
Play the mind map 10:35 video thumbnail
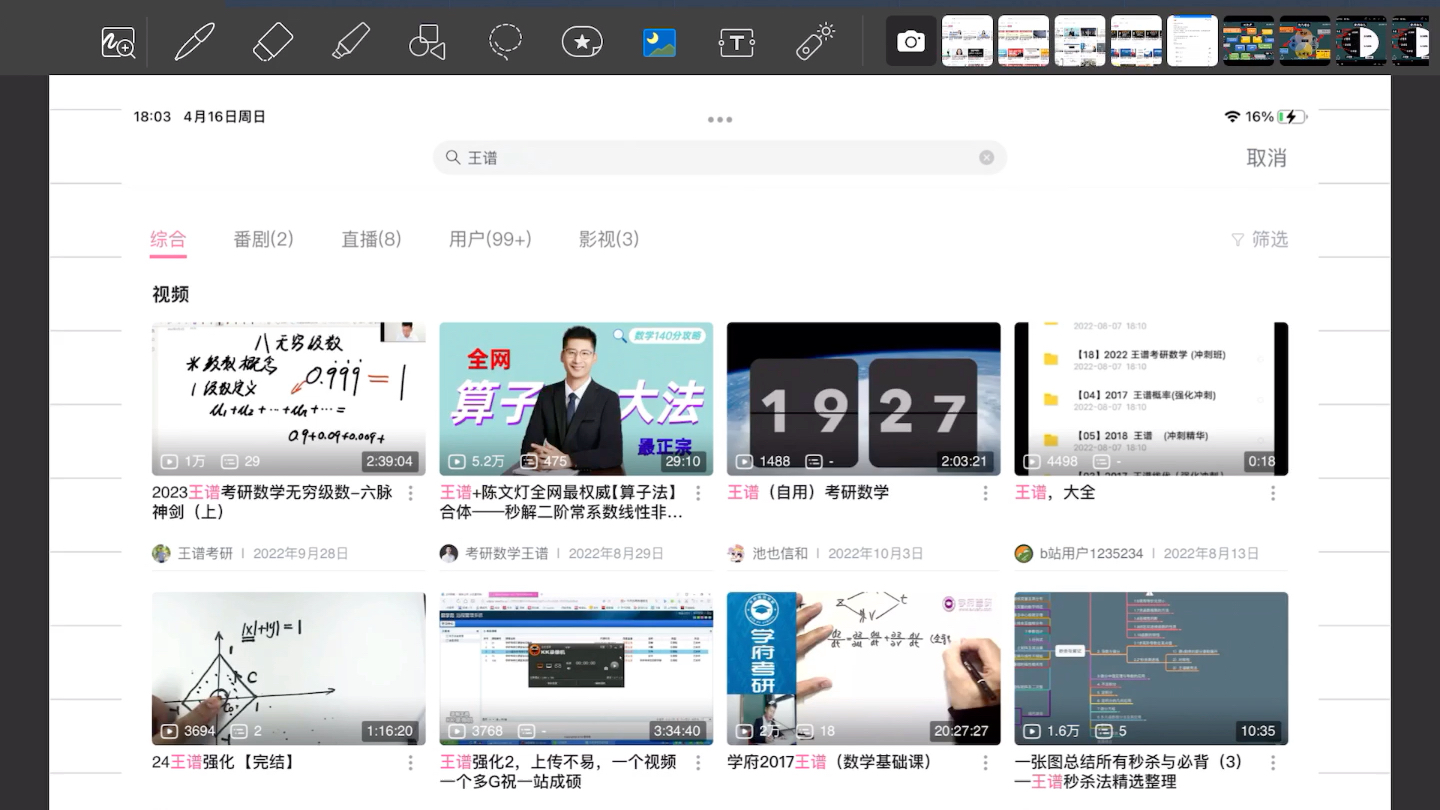pyautogui.click(x=1151, y=669)
